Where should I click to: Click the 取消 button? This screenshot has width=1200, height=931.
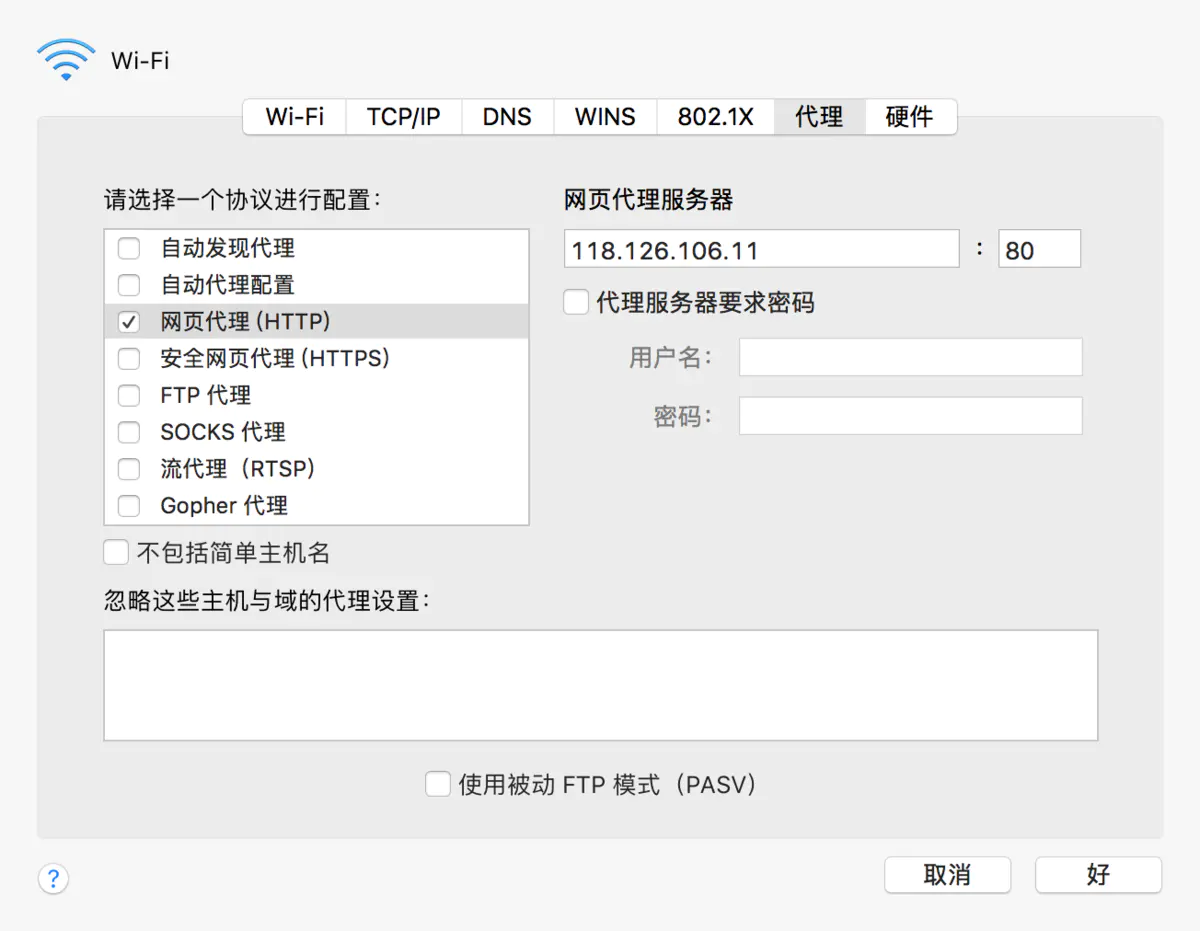[x=947, y=875]
